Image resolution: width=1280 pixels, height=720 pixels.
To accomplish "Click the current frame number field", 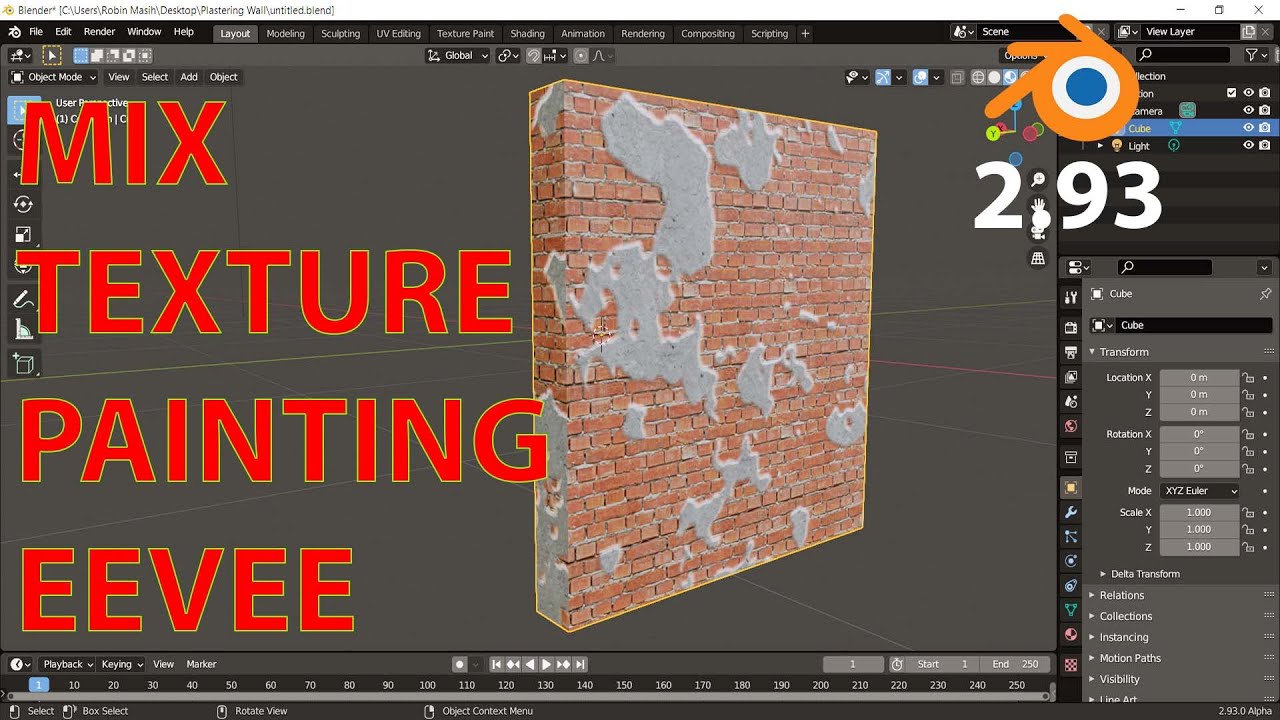I will [x=853, y=664].
